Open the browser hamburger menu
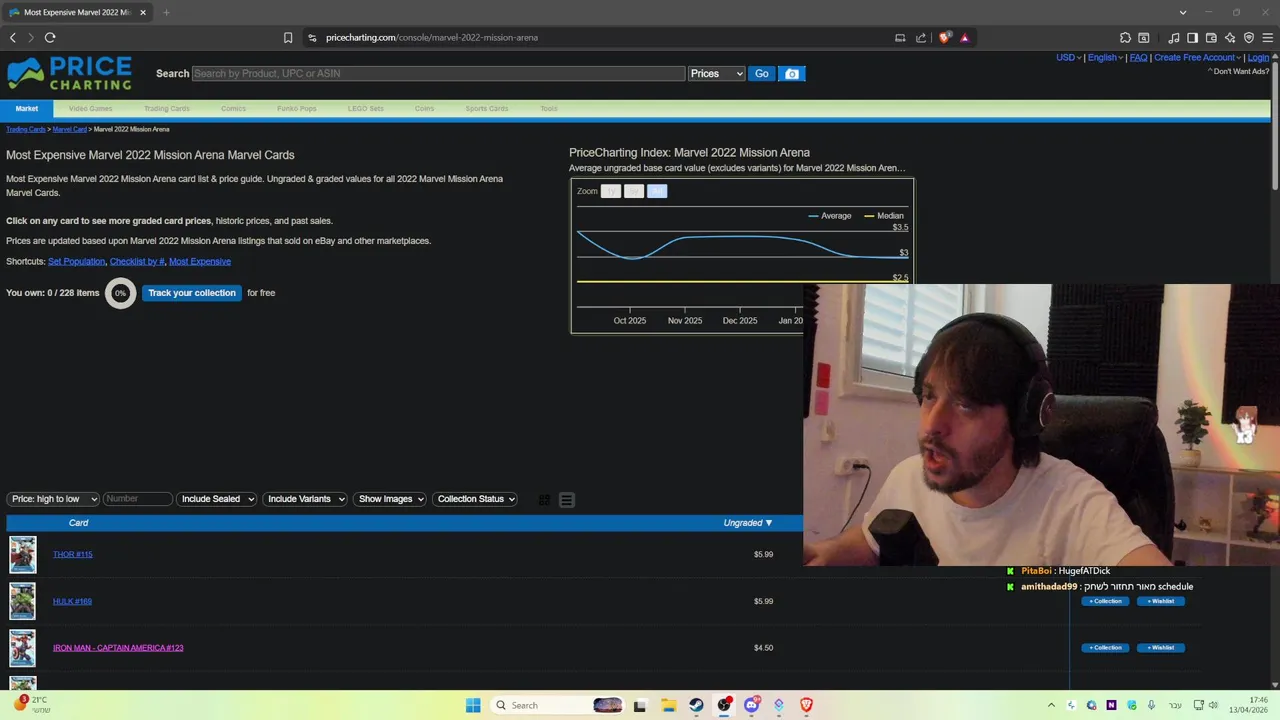 coord(1268,38)
